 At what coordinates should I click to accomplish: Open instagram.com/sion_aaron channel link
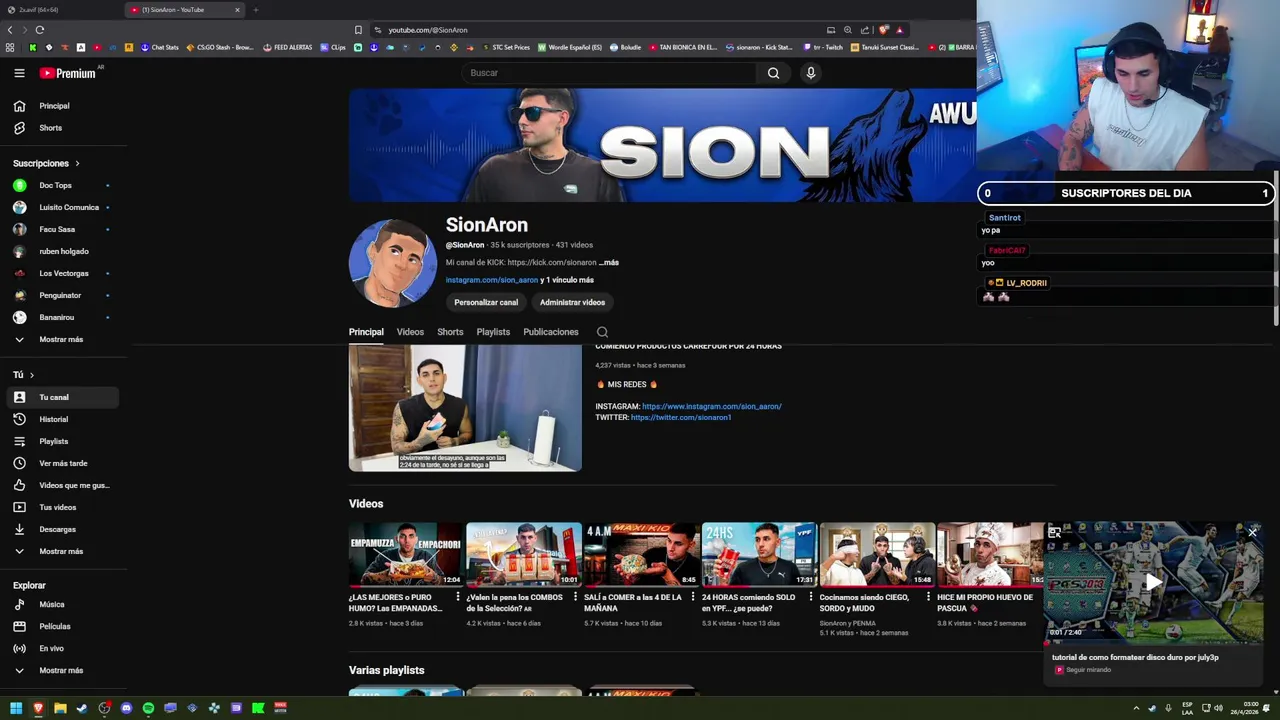[x=492, y=280]
